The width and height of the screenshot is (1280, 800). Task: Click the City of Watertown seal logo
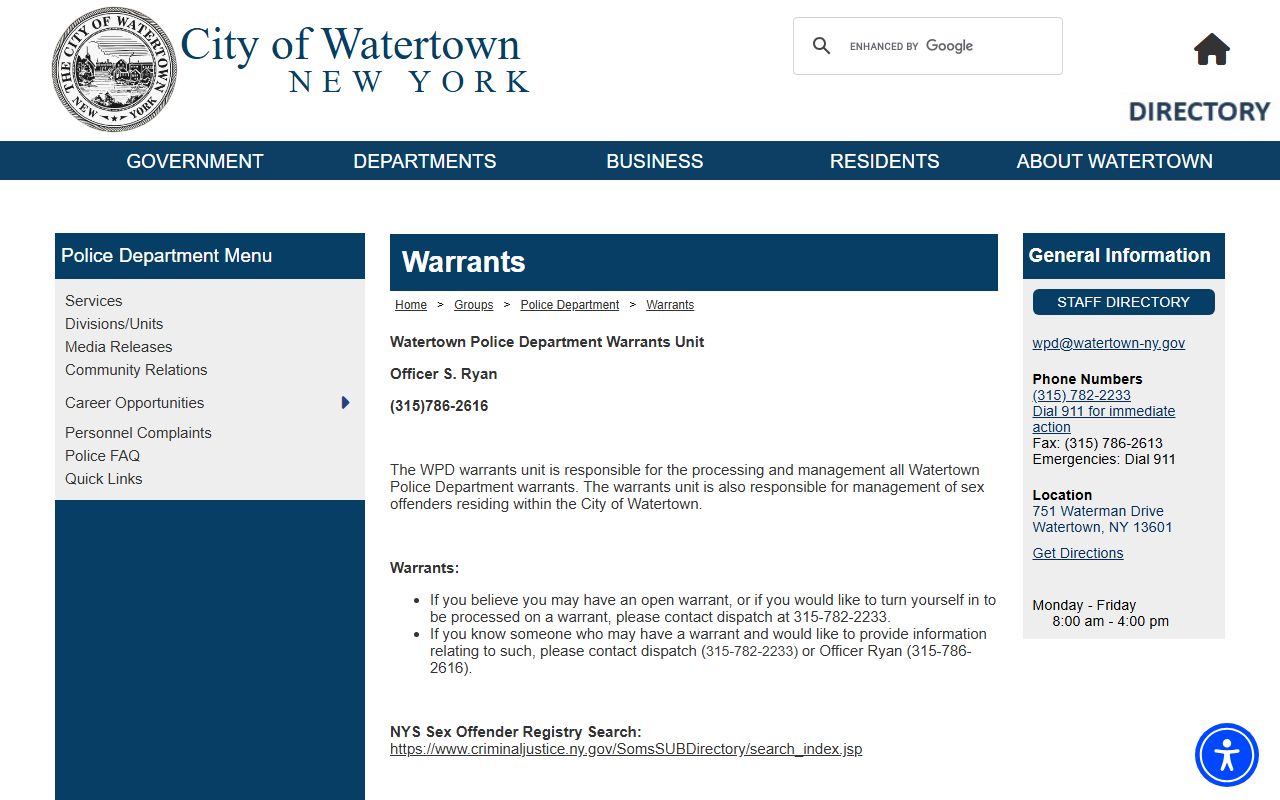(x=113, y=70)
